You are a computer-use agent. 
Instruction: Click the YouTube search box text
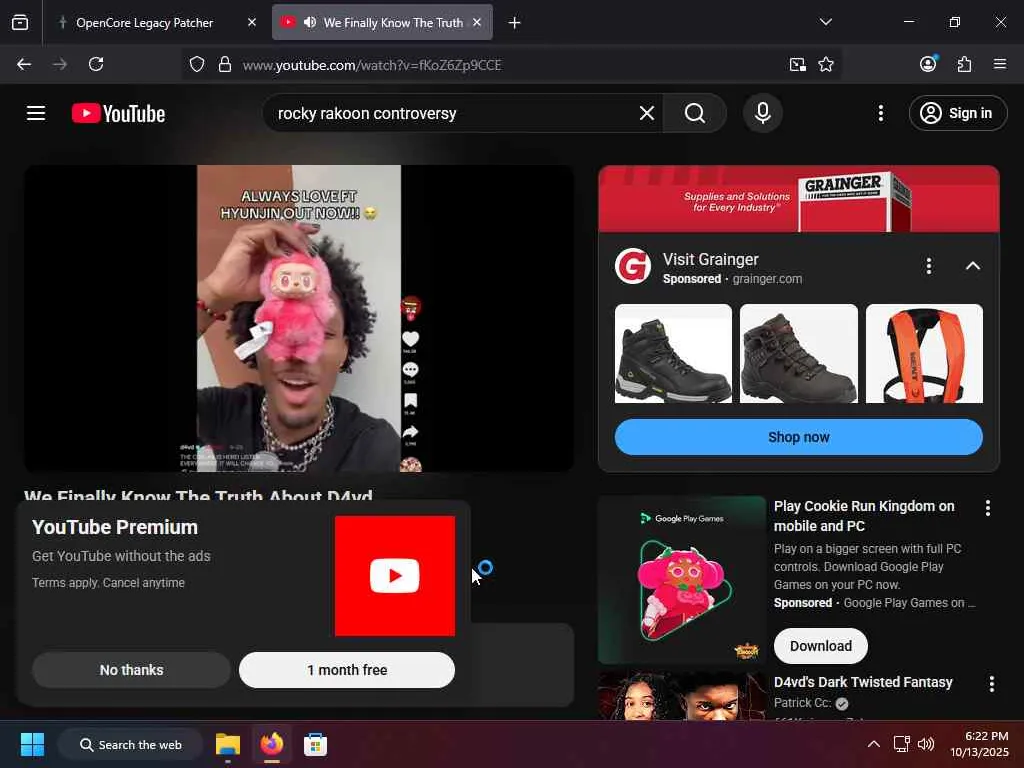tap(367, 113)
